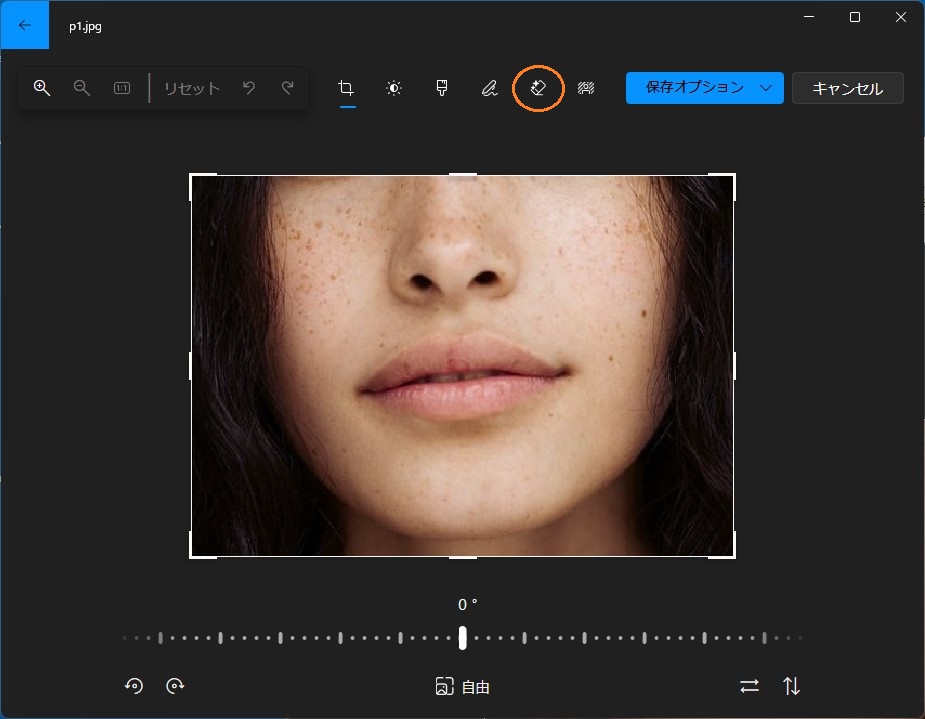The image size is (925, 719).
Task: Click the left edge crop handle
Action: coord(191,366)
